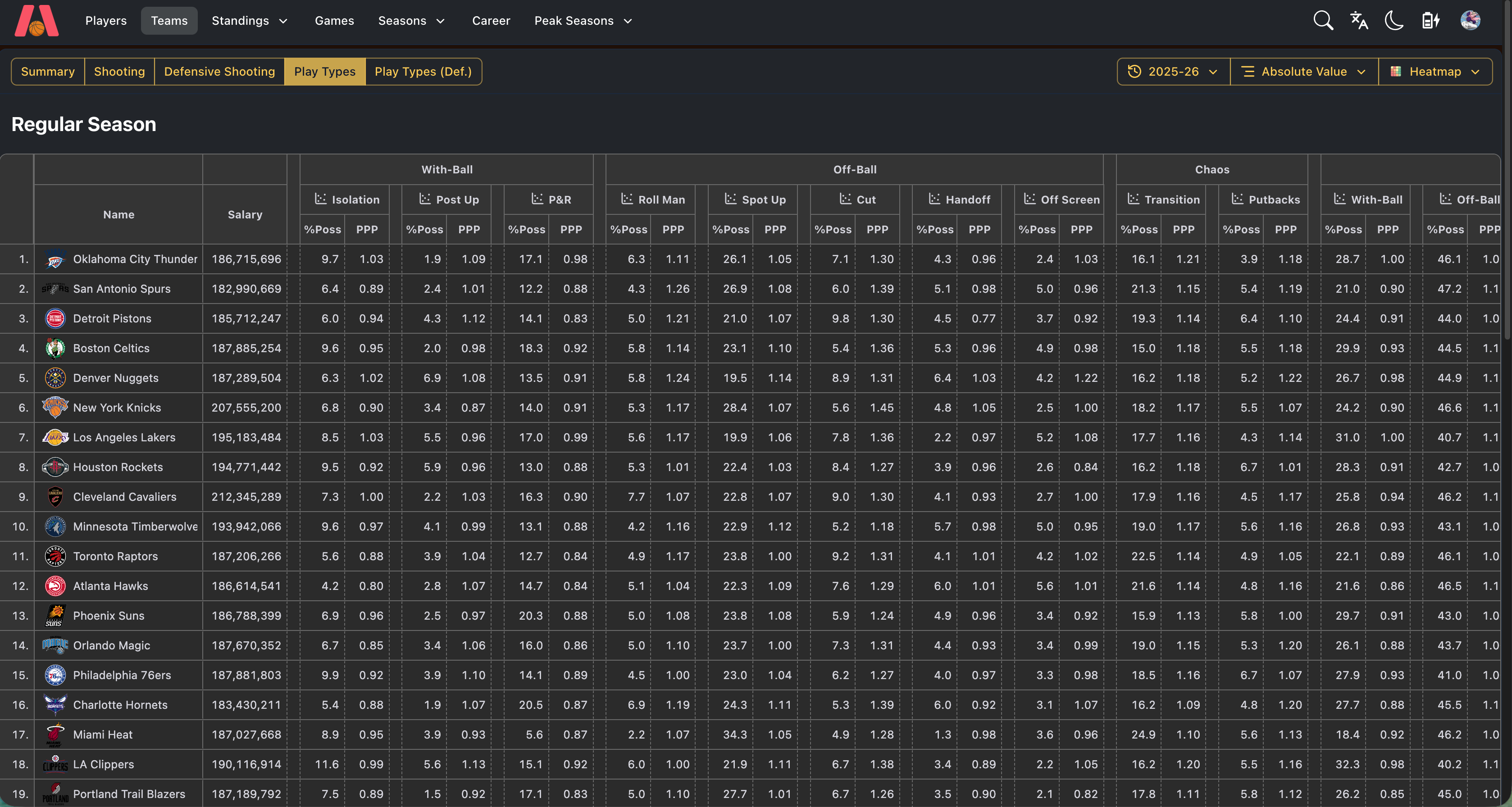This screenshot has height=807, width=1512.
Task: Open the Charlotte Hornets team link
Action: 120,705
